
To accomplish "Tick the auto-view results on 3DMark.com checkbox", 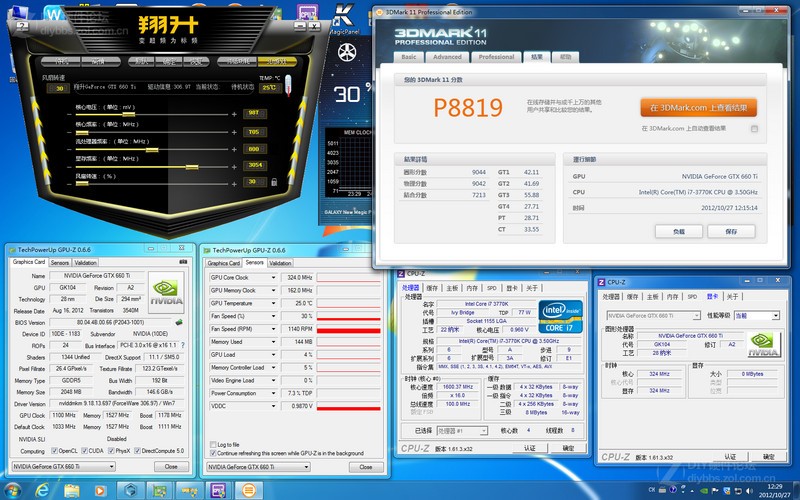I will [x=754, y=129].
